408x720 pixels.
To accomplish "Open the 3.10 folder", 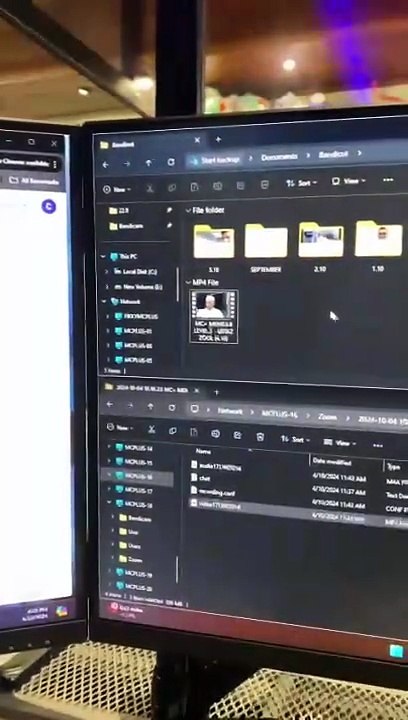I will [x=213, y=248].
